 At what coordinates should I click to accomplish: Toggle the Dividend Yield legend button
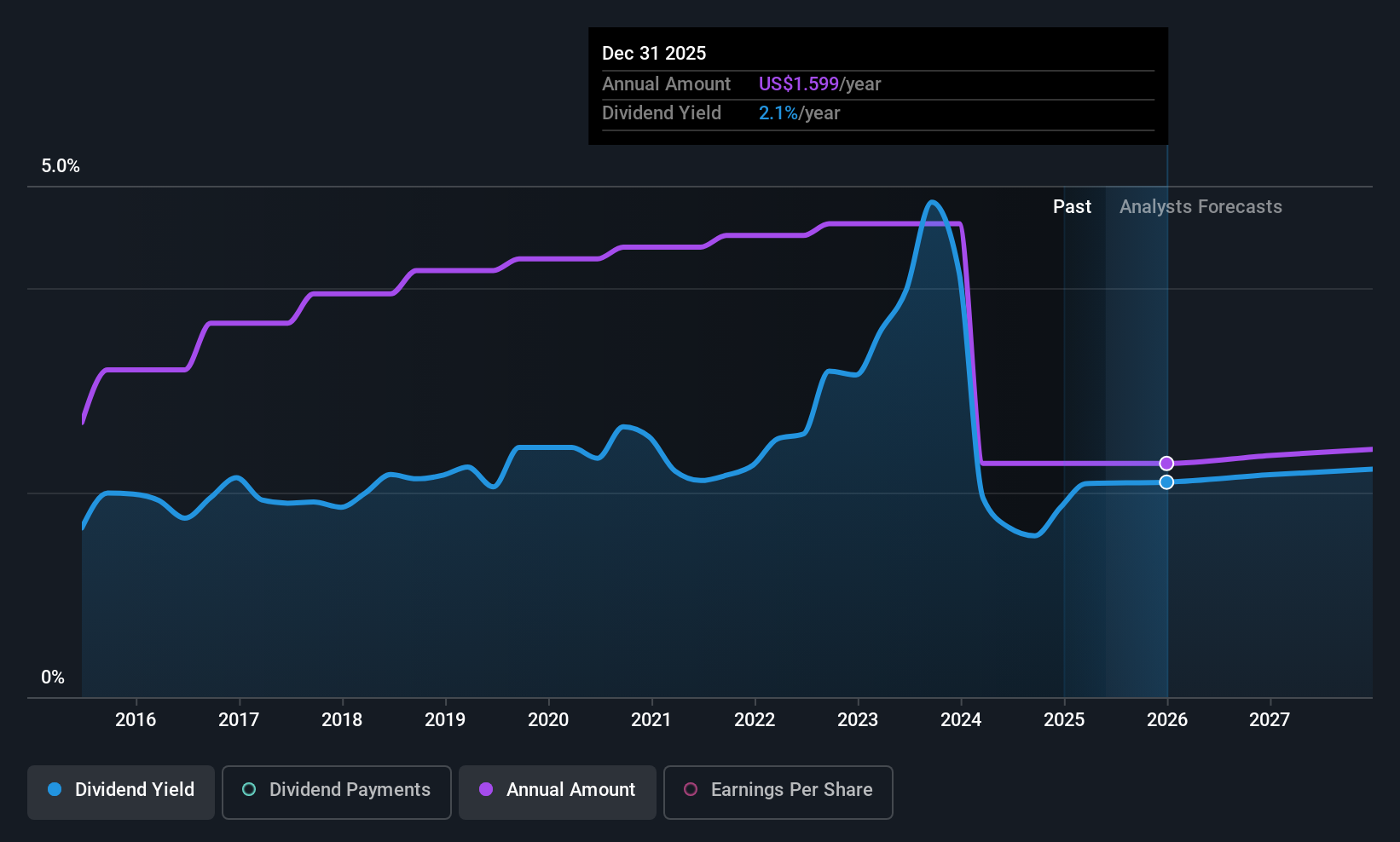point(121,791)
